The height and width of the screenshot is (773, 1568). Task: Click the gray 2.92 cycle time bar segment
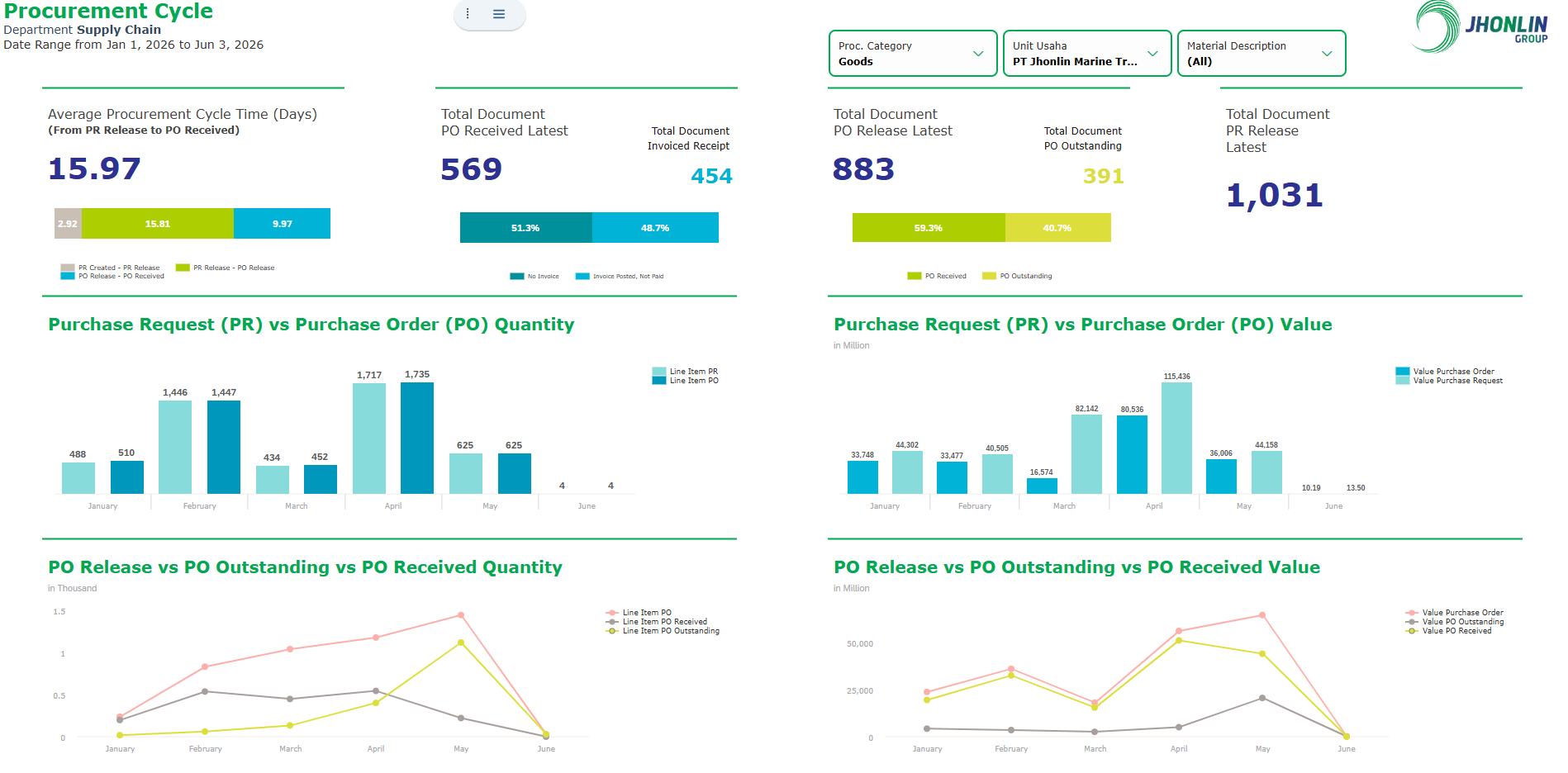point(68,224)
